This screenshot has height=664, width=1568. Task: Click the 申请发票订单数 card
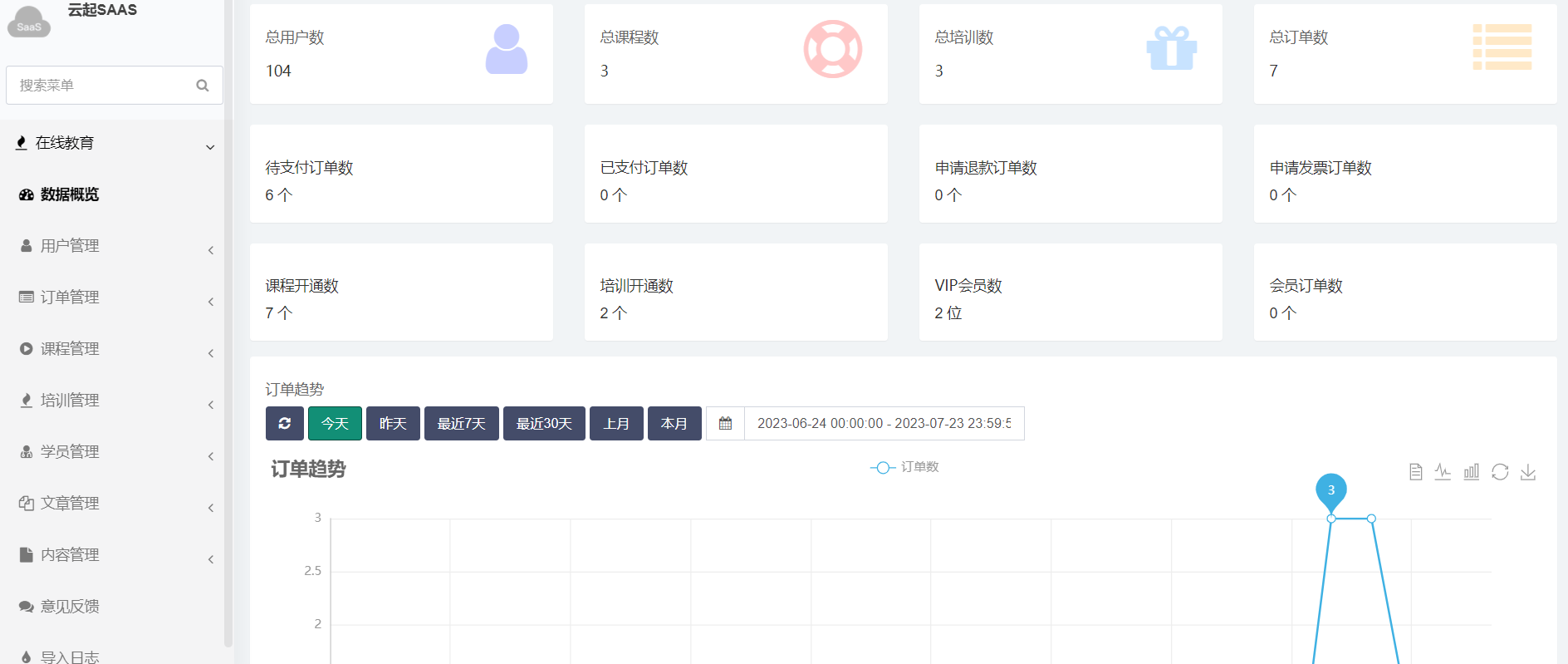pos(1405,174)
